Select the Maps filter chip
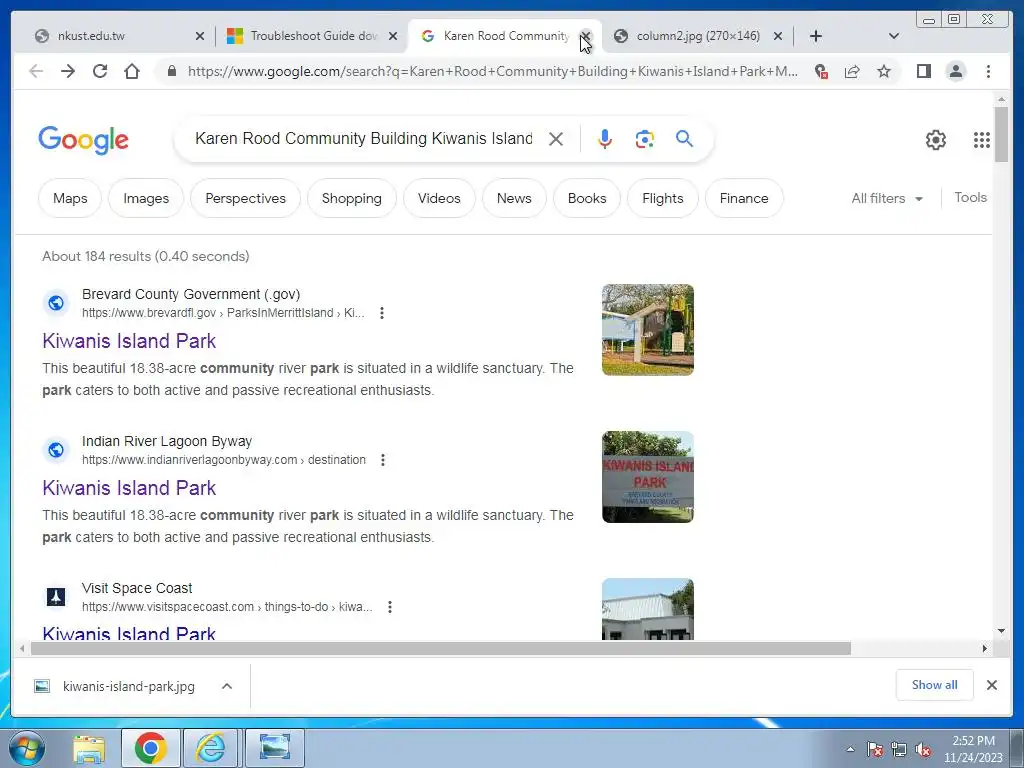Image resolution: width=1024 pixels, height=768 pixels. 70,198
